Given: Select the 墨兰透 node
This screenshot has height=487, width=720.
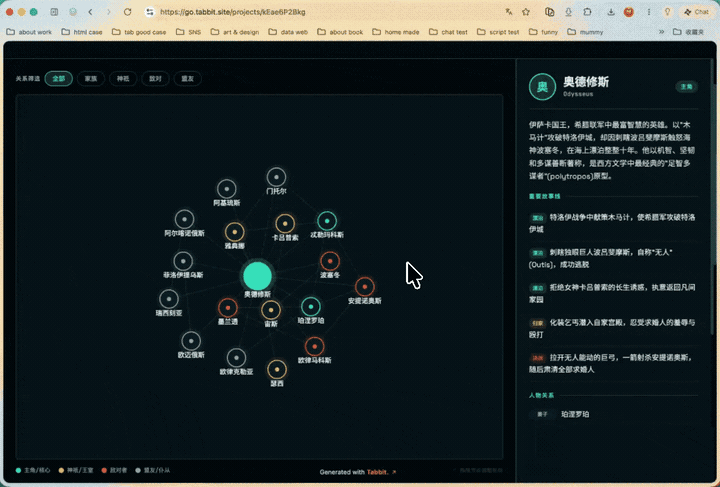Looking at the screenshot, I should tap(228, 308).
